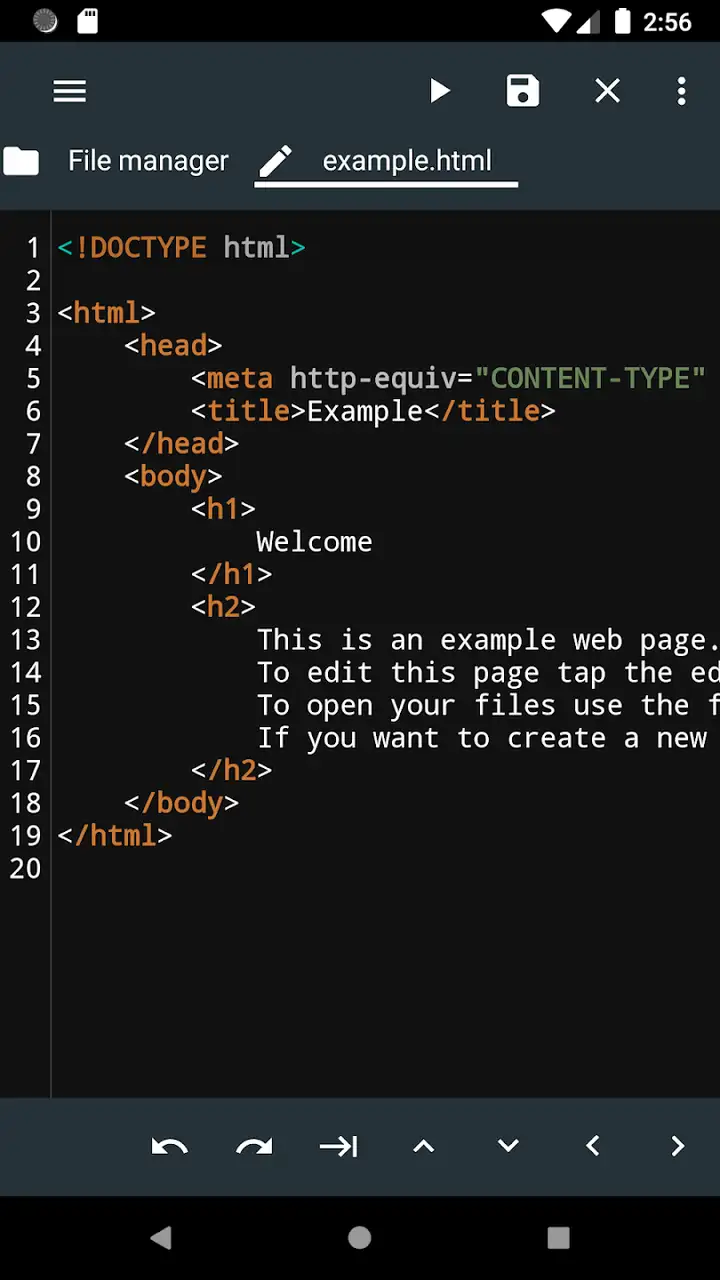Viewport: 720px width, 1280px height.
Task: Tap the 2:56 clock in the status bar
Action: [668, 21]
